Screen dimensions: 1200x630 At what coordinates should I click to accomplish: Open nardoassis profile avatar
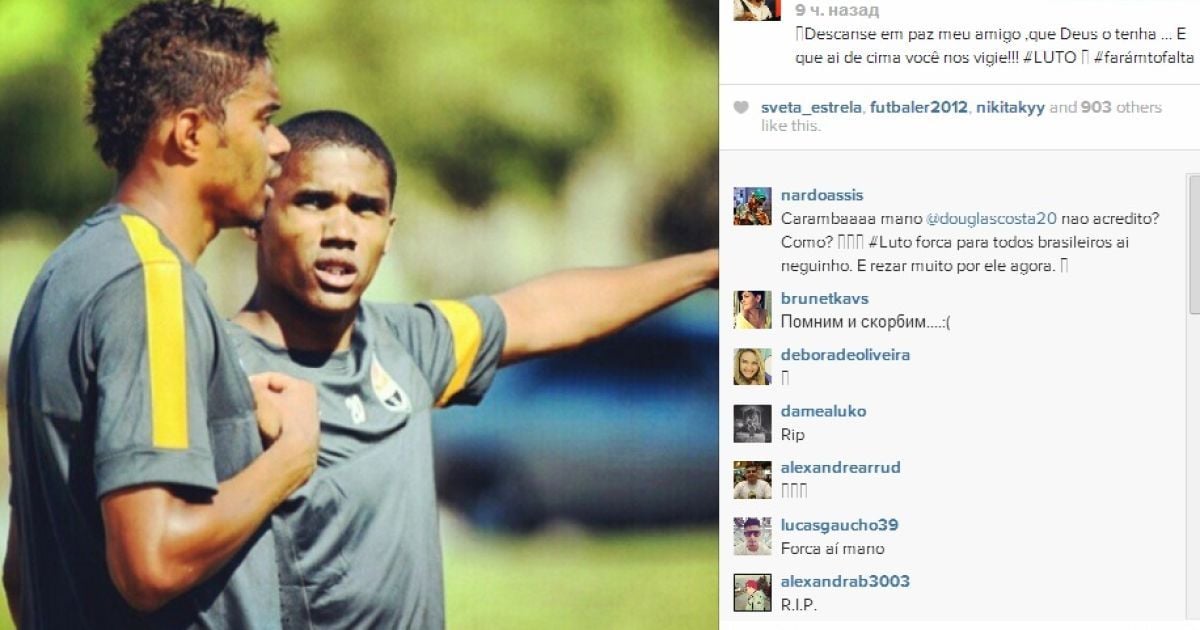(x=752, y=206)
